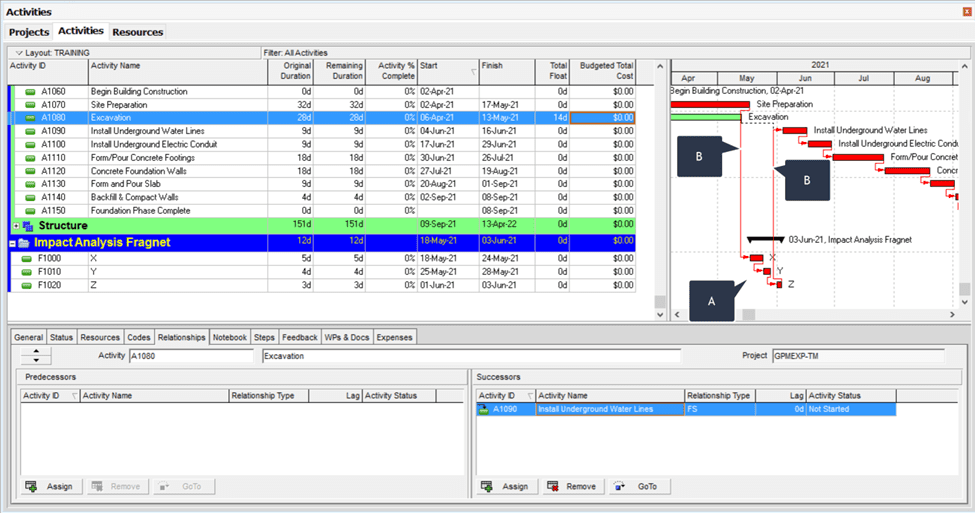Sort by the Budgeted Total Cost header
Screen dimensions: 975x513
pos(602,72)
